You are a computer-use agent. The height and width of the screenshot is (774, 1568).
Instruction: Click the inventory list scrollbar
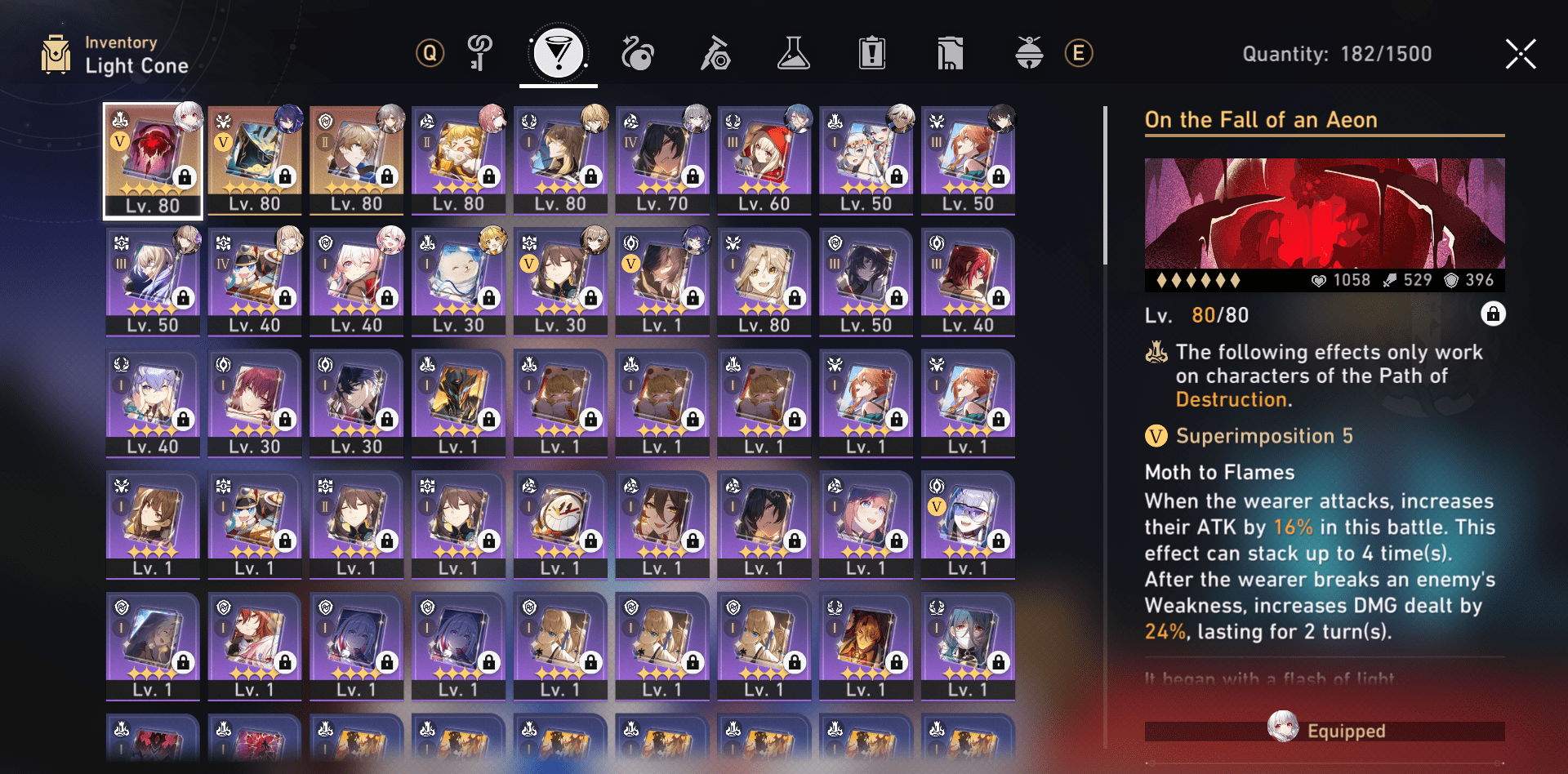(1106, 185)
